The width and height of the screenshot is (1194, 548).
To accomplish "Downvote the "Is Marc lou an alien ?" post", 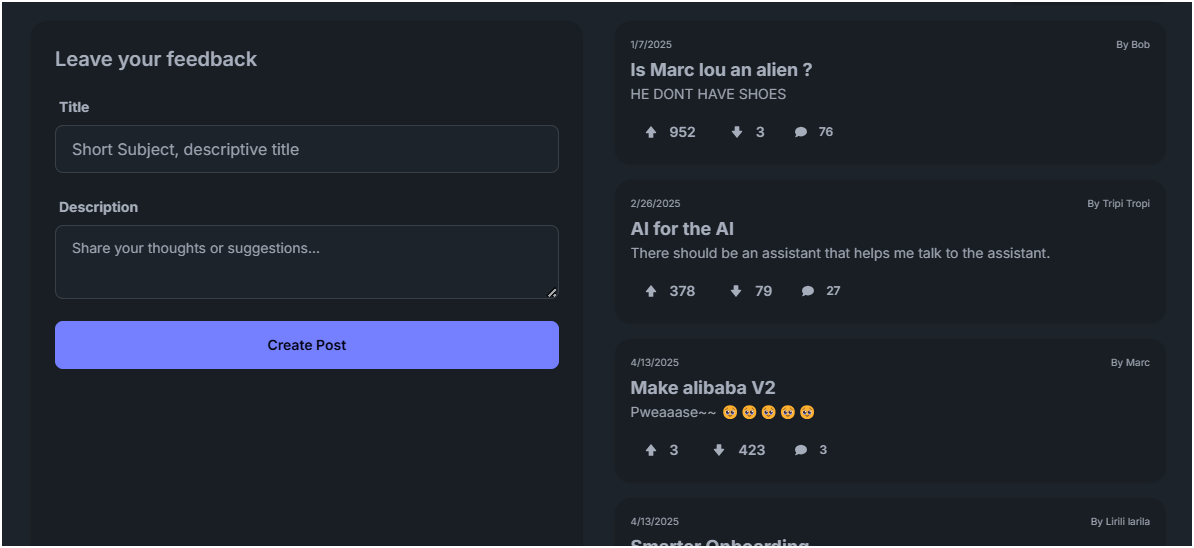I will pos(748,132).
